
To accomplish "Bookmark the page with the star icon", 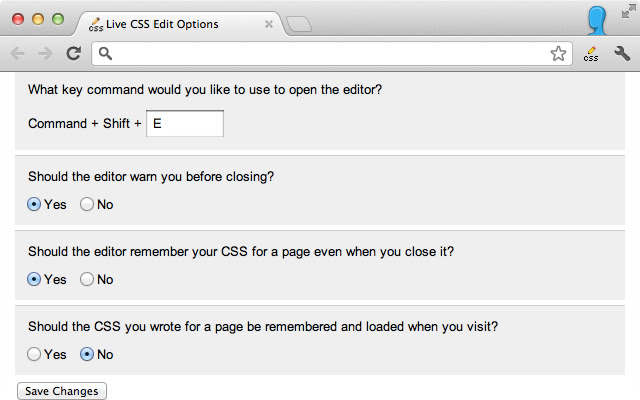I will coord(558,54).
